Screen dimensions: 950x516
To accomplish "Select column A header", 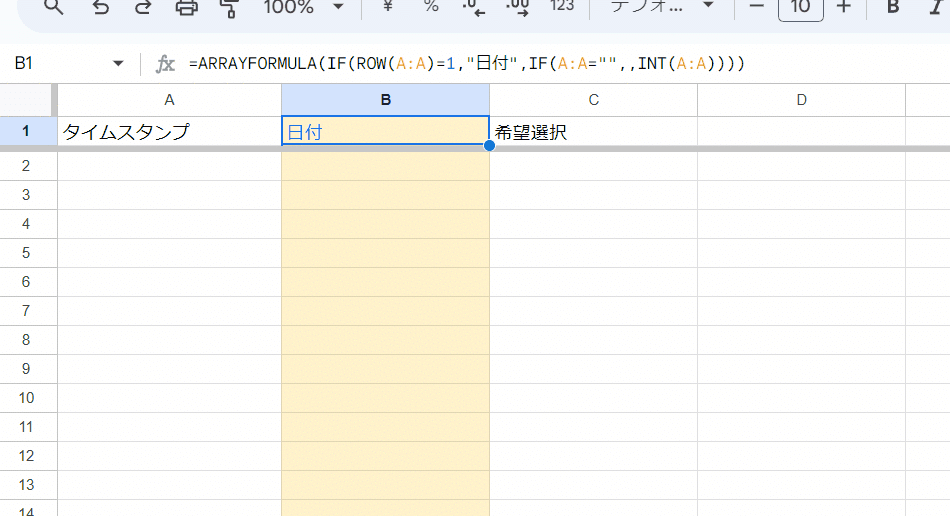I will click(x=169, y=100).
